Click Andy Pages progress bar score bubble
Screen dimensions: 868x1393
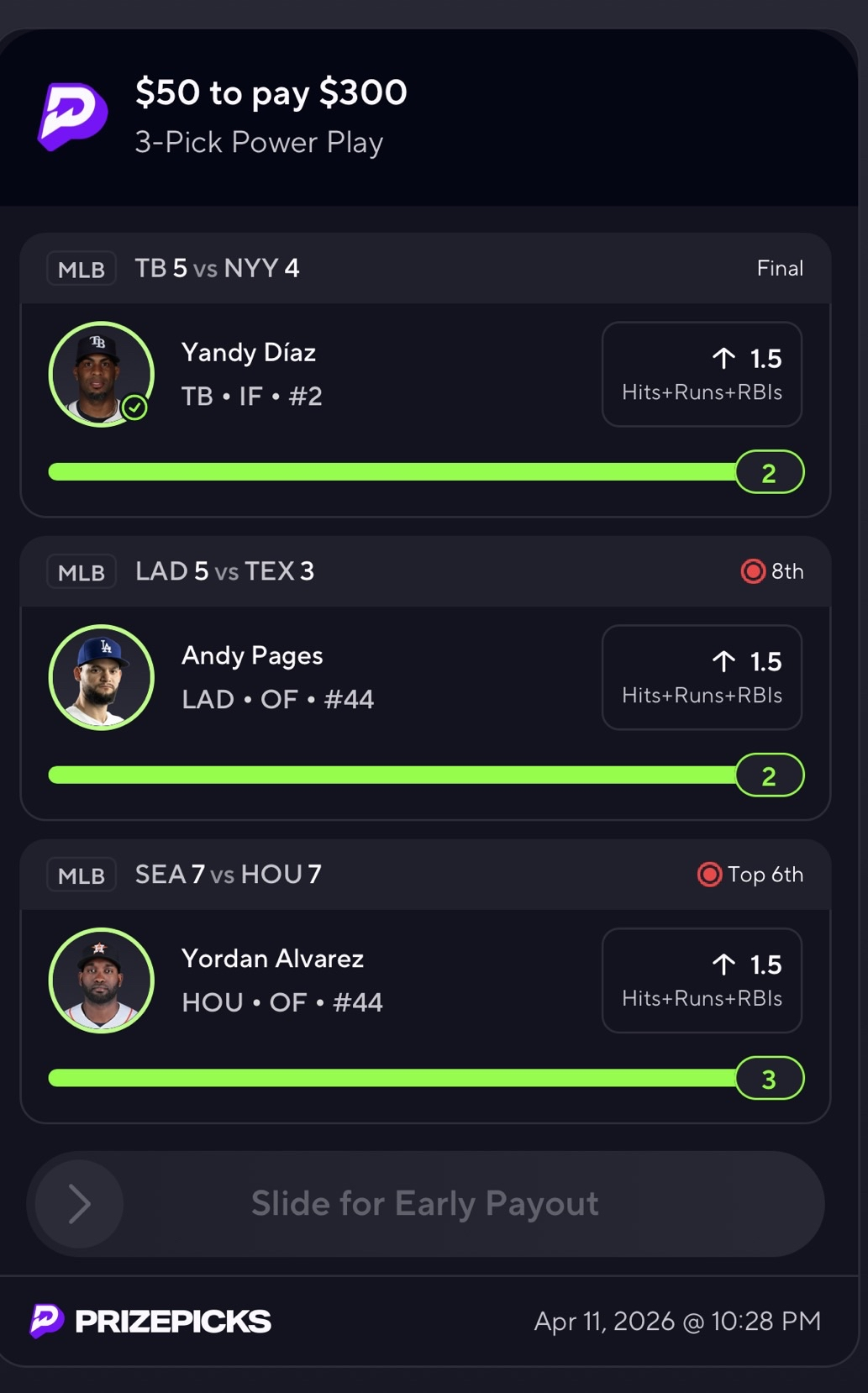coord(769,776)
